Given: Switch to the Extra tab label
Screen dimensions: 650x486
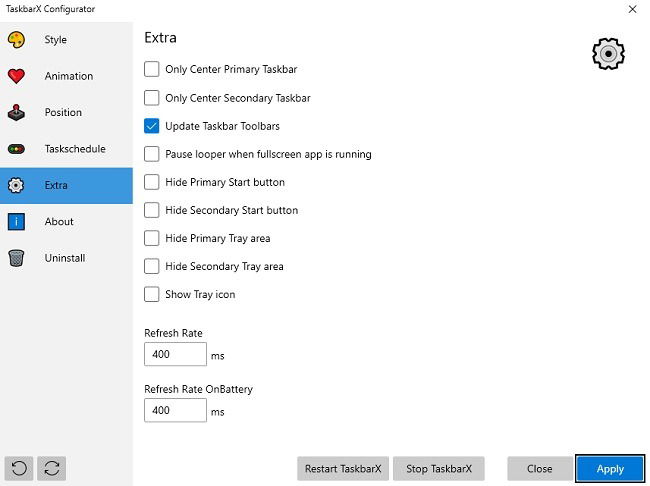Looking at the screenshot, I should coord(56,185).
